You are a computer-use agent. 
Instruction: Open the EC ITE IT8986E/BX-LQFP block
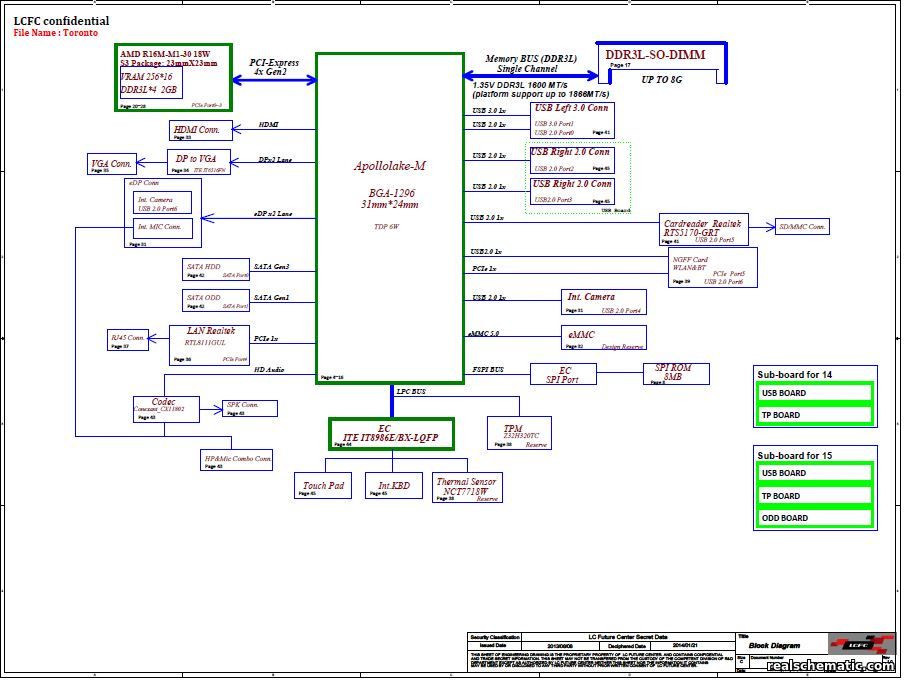tap(391, 434)
